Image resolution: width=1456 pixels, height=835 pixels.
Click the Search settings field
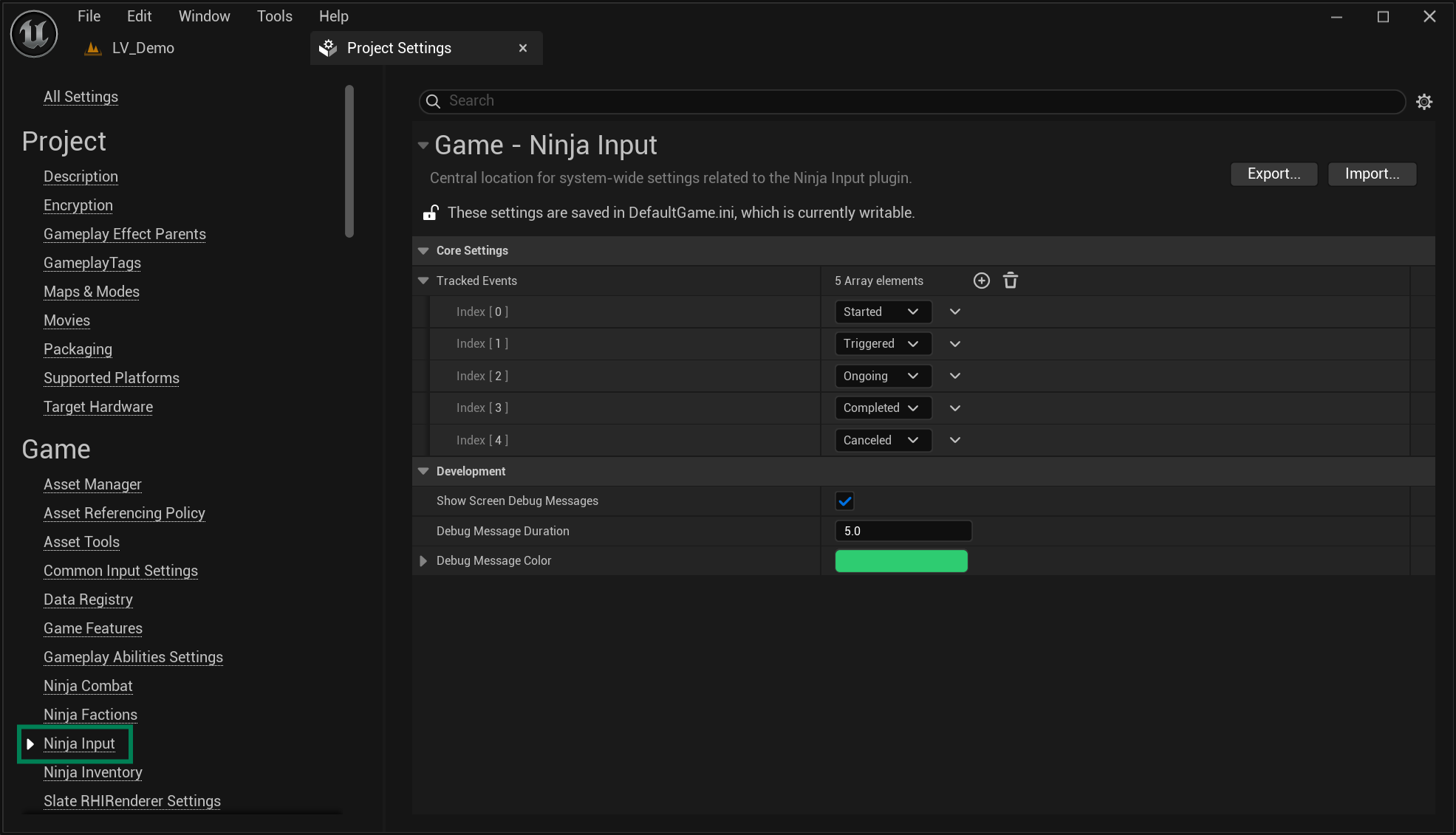[912, 101]
